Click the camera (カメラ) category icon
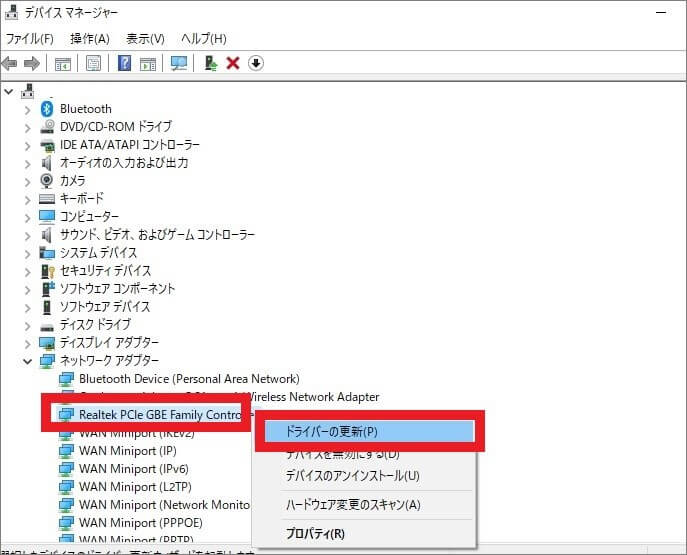Image resolution: width=687 pixels, height=555 pixels. coord(47,180)
